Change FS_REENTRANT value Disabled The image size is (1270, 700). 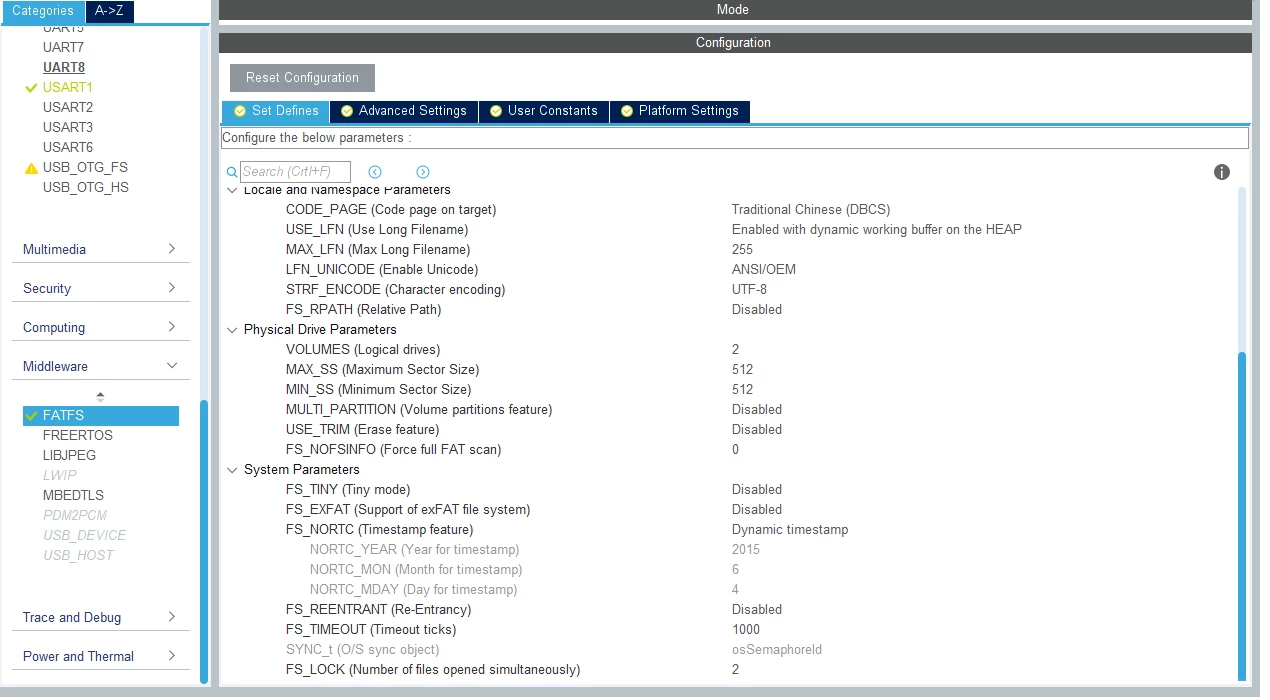[757, 609]
